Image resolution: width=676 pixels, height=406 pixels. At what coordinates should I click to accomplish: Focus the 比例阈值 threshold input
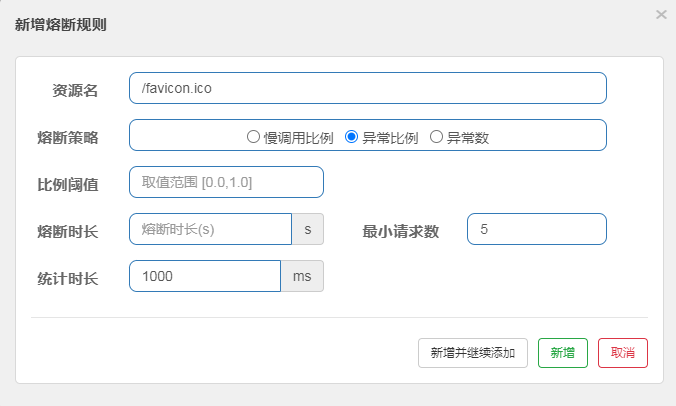(226, 182)
